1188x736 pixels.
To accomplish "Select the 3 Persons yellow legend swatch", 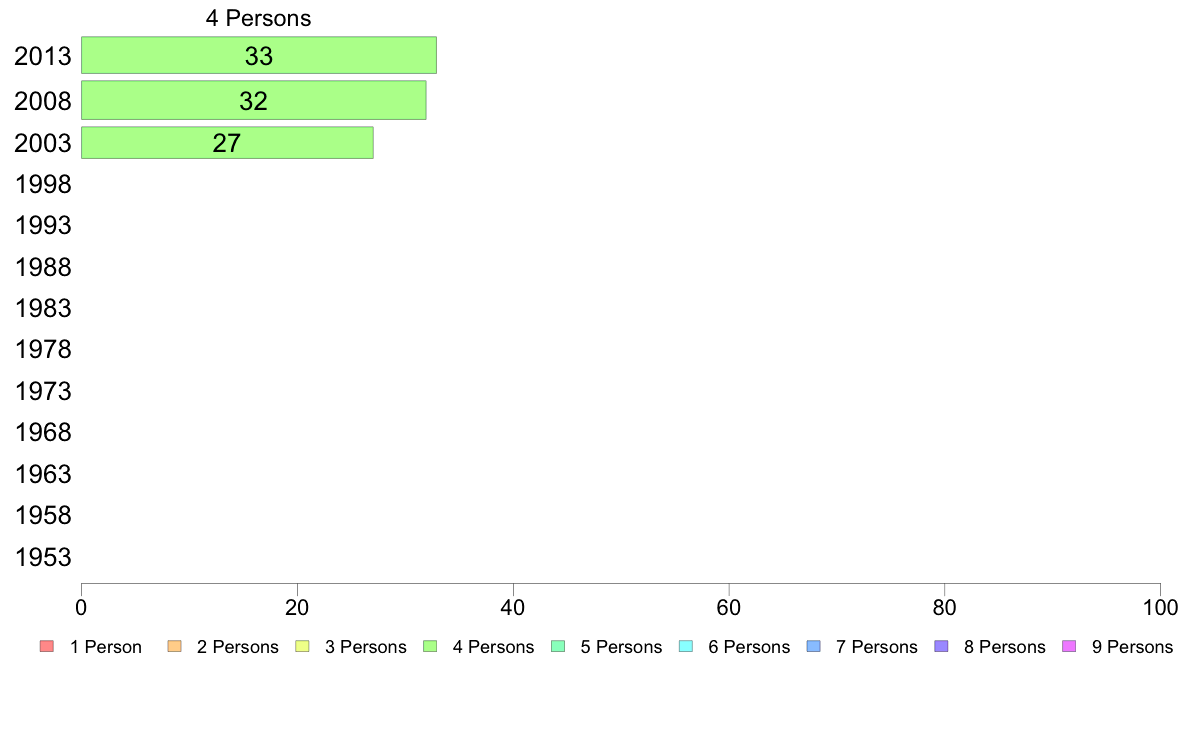I will [302, 647].
